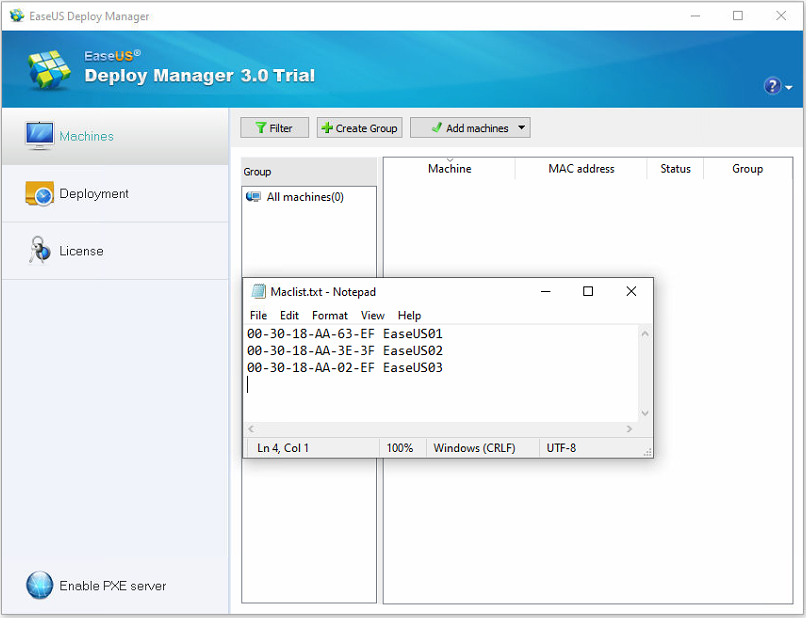Open Notepad's File menu
Screen dimensions: 806x618
tap(258, 315)
